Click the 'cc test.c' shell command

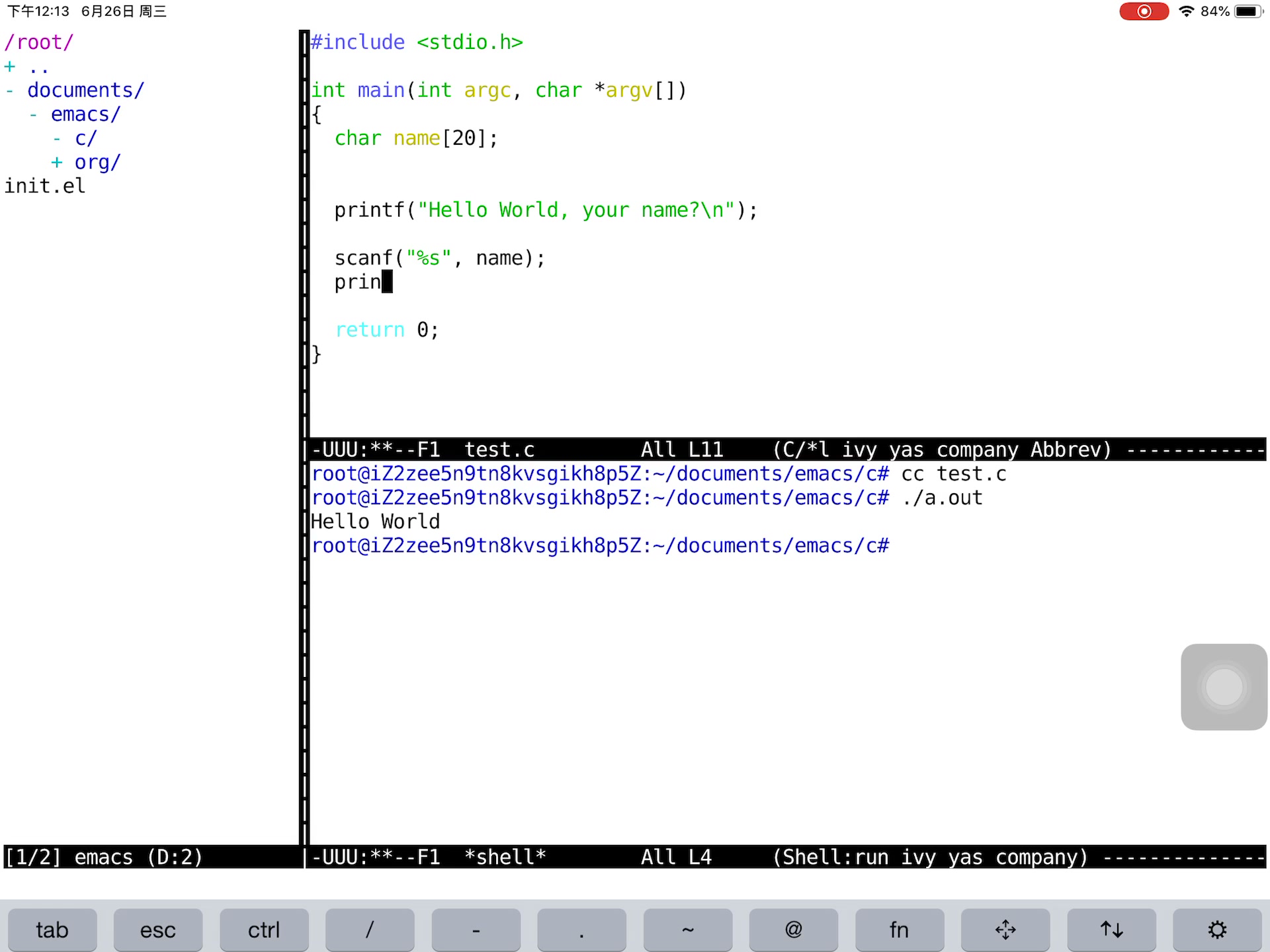click(x=954, y=474)
